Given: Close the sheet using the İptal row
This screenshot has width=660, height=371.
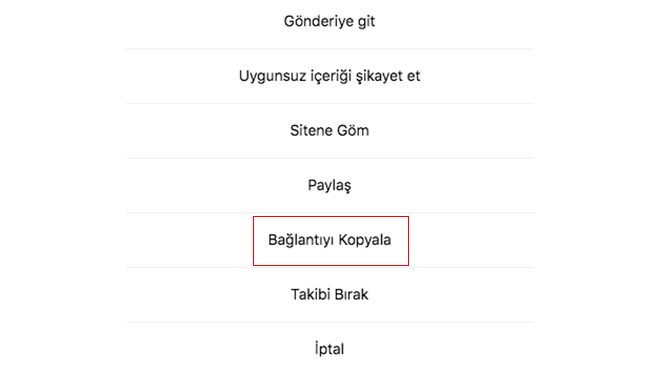Looking at the screenshot, I should point(330,349).
